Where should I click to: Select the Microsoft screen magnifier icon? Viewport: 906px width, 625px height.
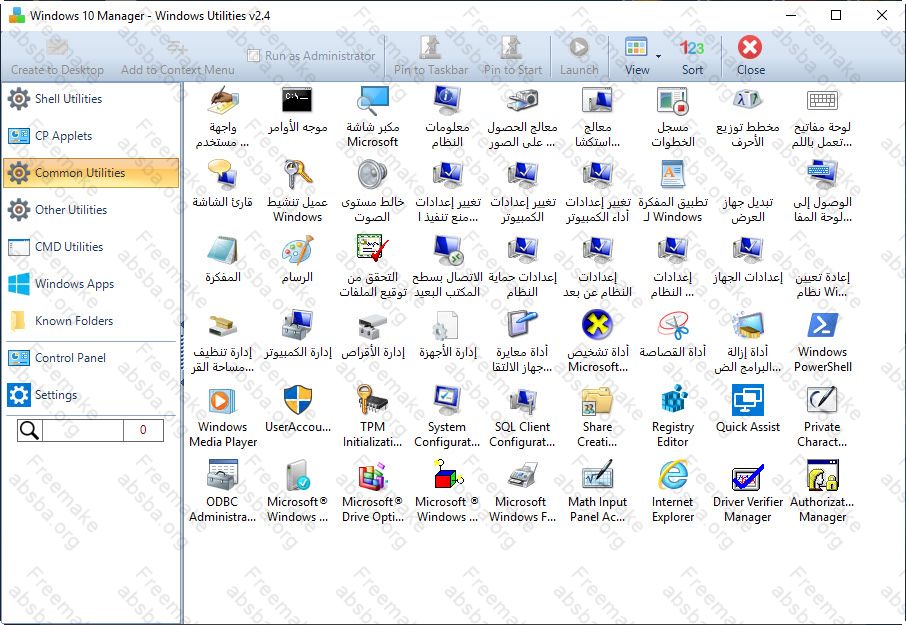point(373,101)
